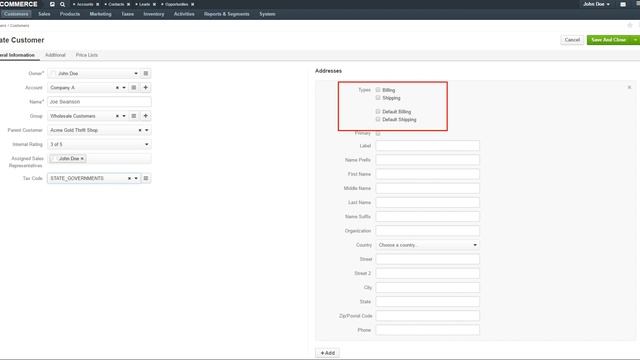Open the Activities main menu
This screenshot has width=640, height=360.
point(184,14)
